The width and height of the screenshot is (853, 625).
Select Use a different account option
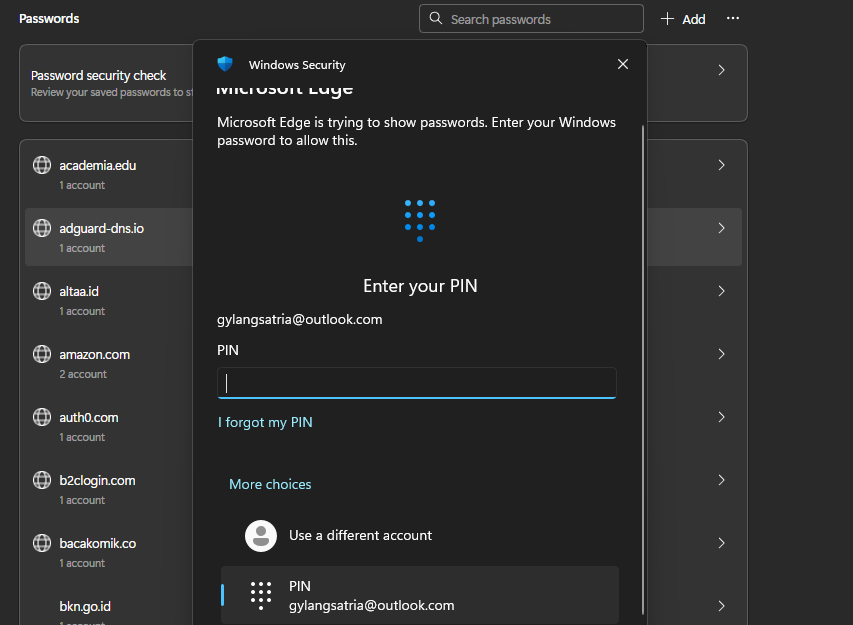point(360,536)
